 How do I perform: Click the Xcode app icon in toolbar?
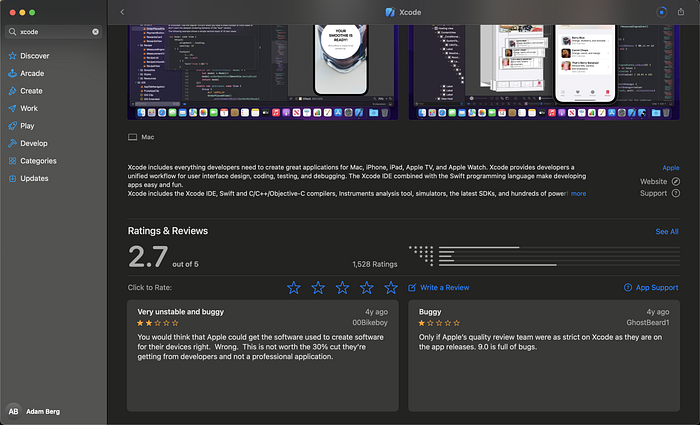[390, 12]
